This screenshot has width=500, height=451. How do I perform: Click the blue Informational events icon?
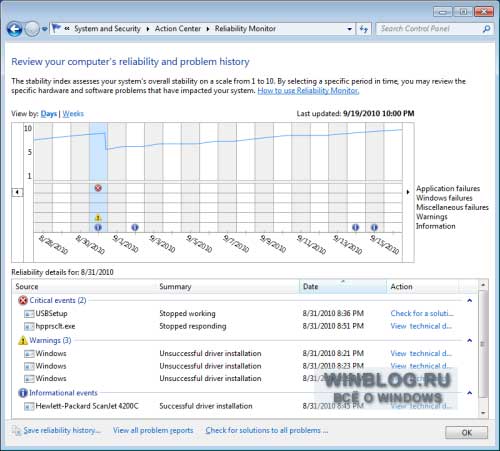[x=23, y=393]
